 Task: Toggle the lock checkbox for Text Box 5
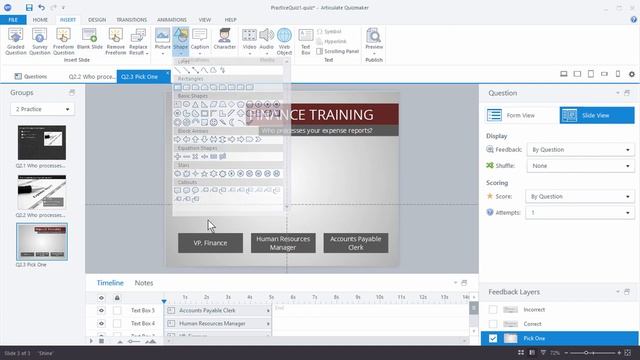pyautogui.click(x=117, y=311)
